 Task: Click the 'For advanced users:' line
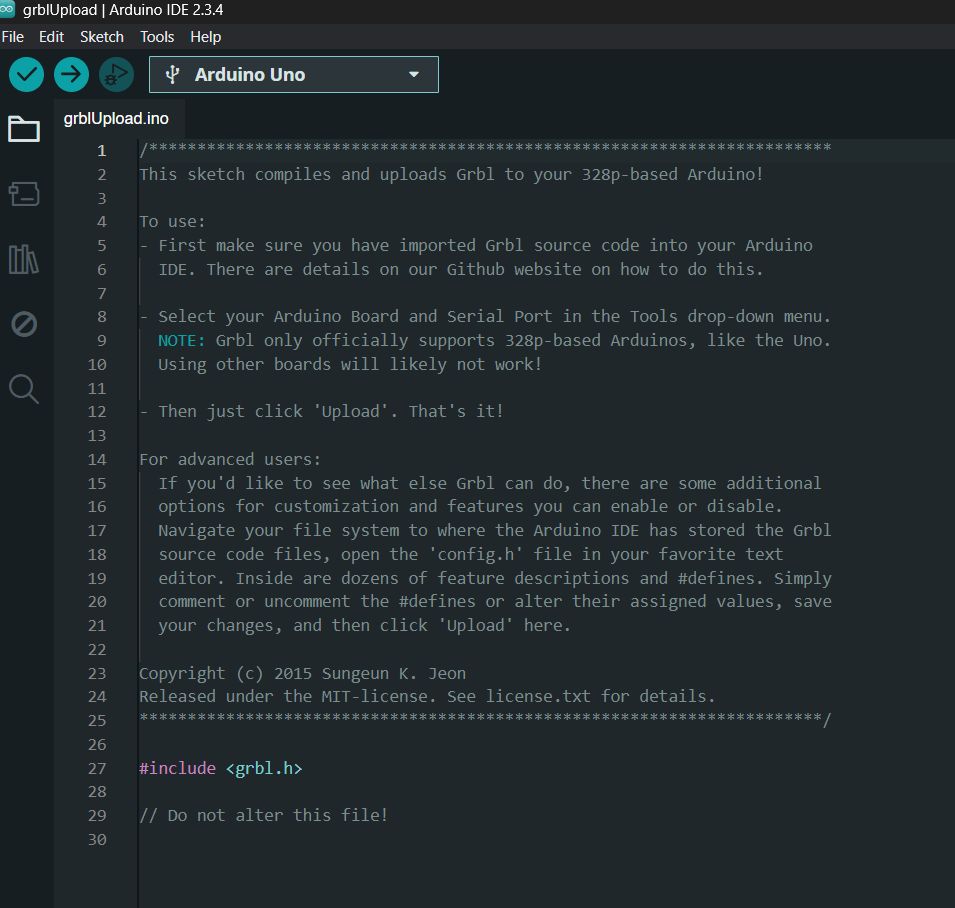[230, 459]
